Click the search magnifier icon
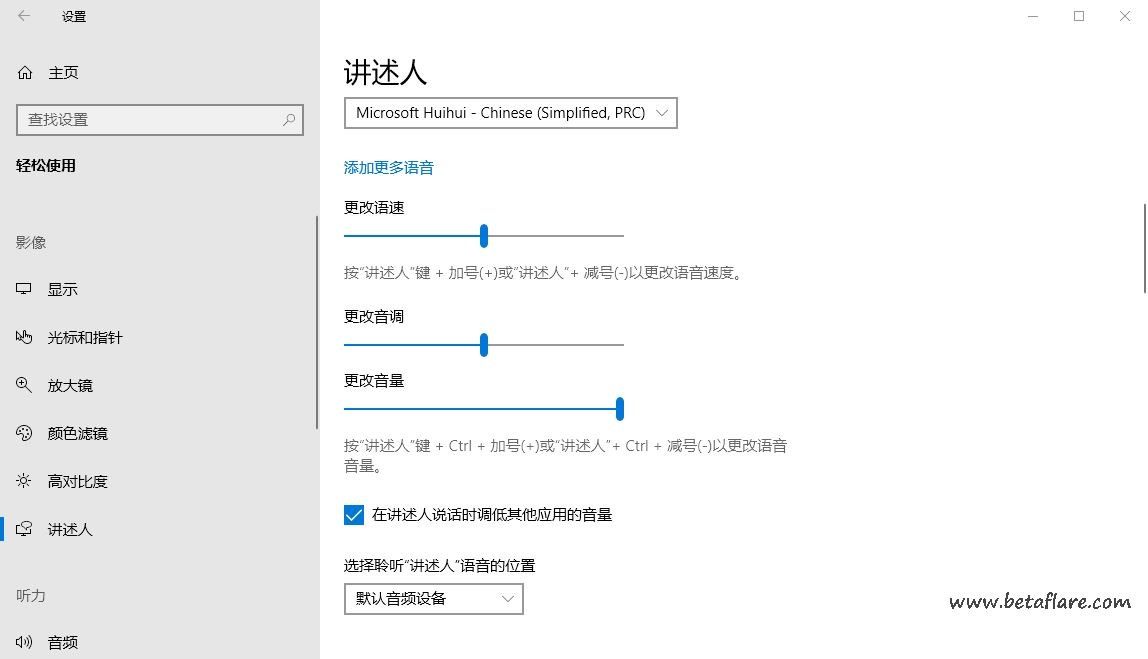This screenshot has height=659, width=1148. pyautogui.click(x=289, y=120)
